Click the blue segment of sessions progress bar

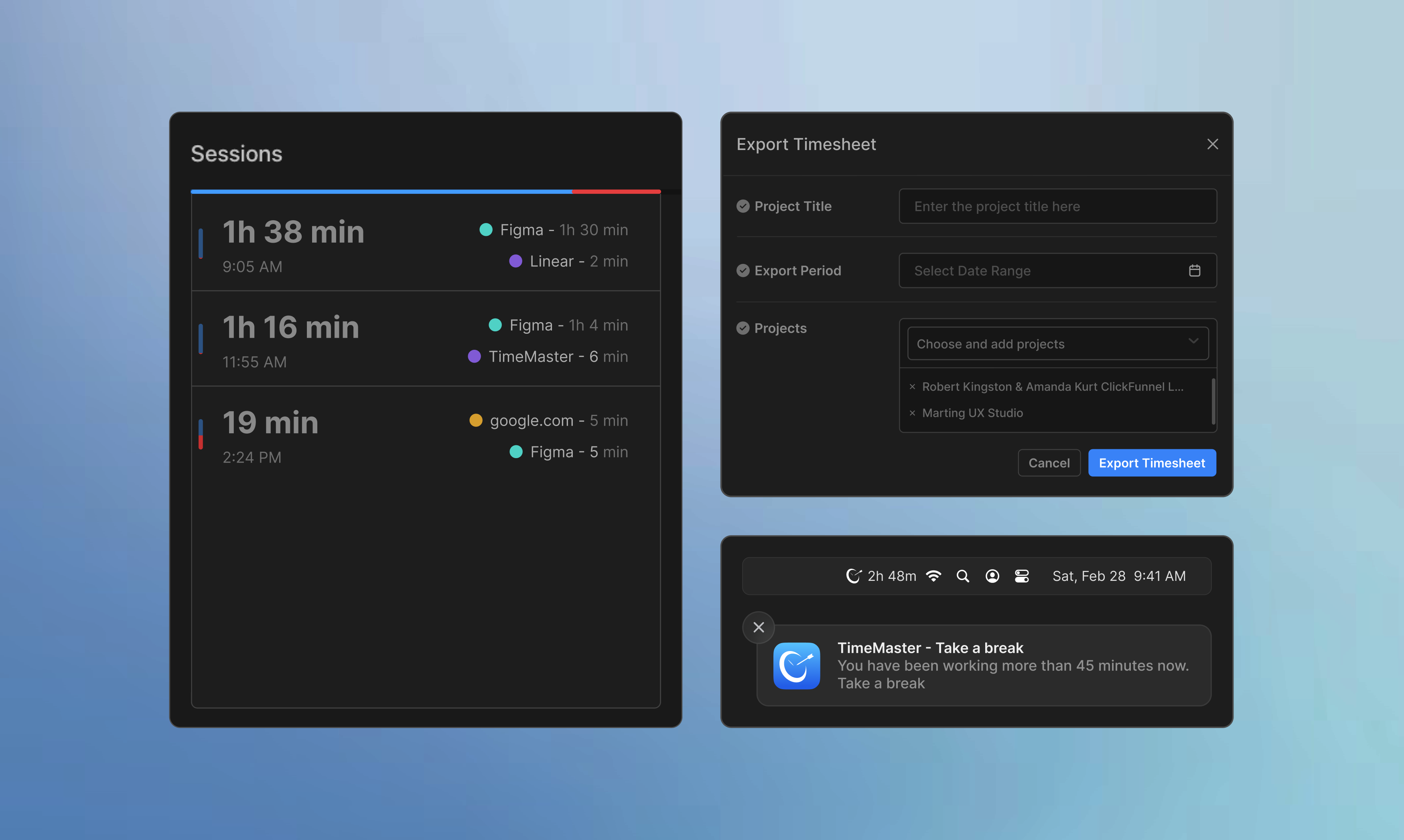pyautogui.click(x=381, y=192)
